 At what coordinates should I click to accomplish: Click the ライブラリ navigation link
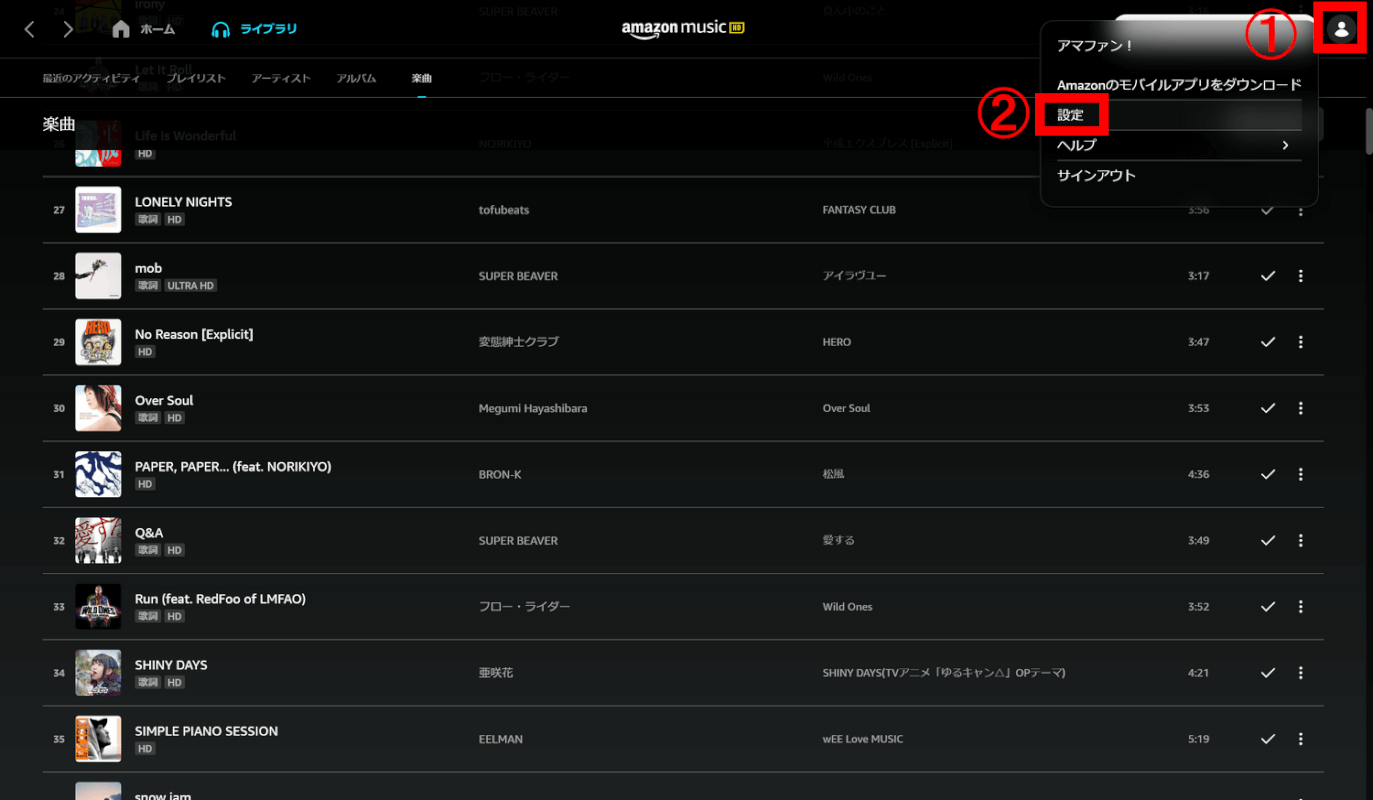(268, 29)
